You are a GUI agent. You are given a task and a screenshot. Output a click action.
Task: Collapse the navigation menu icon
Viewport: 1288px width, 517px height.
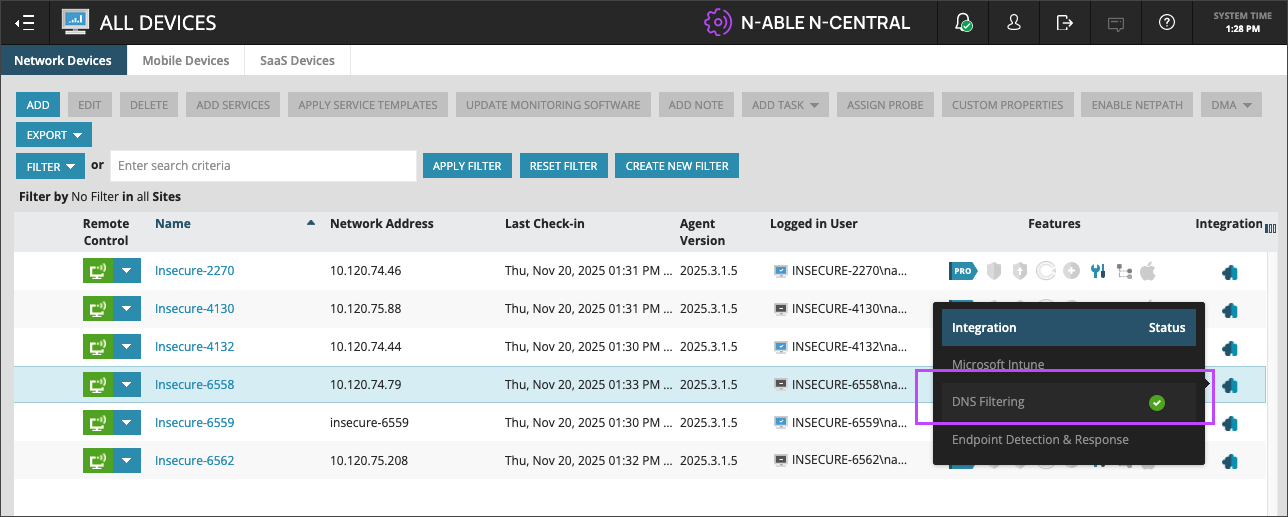coord(25,22)
